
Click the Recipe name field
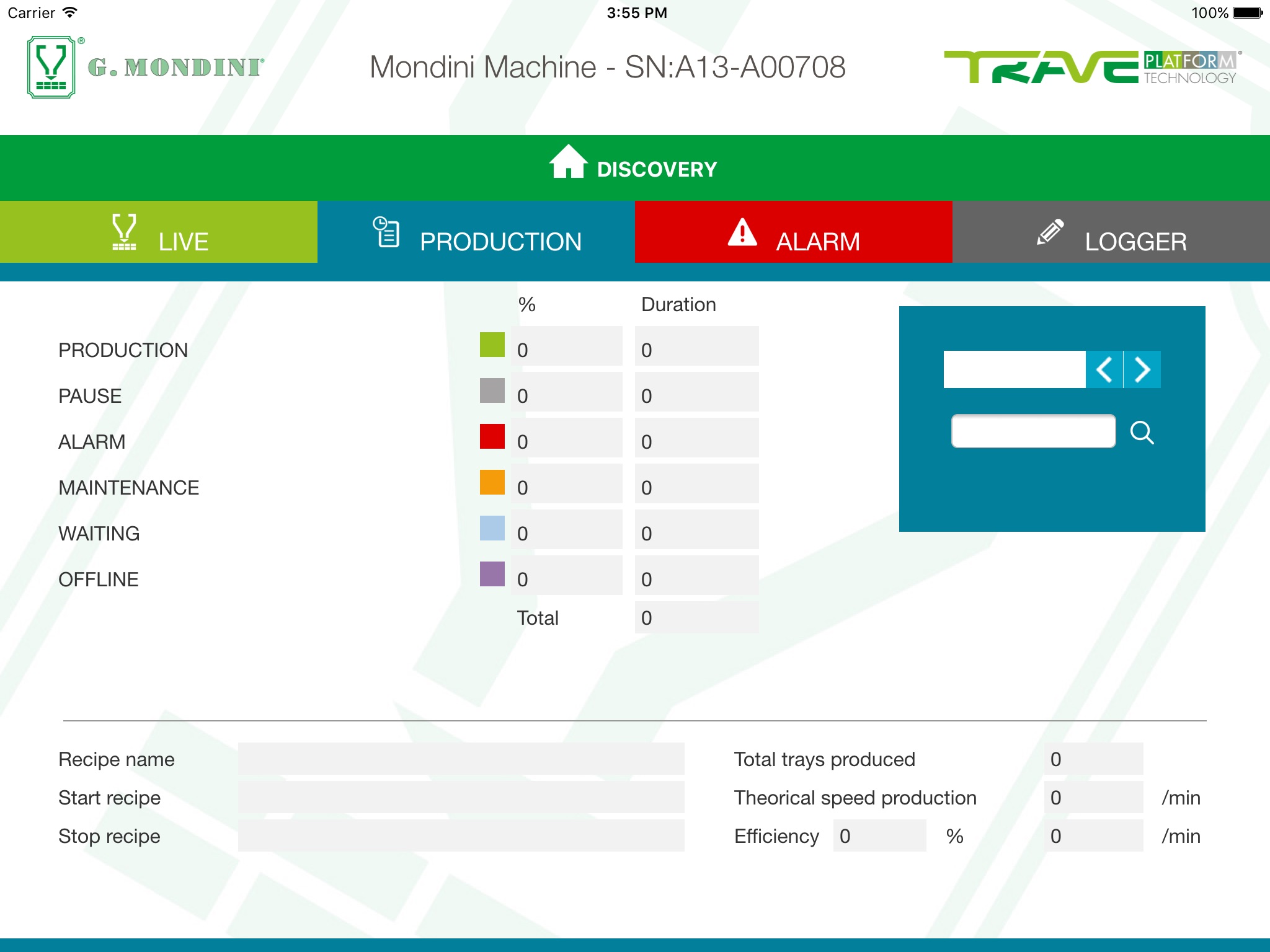[461, 759]
